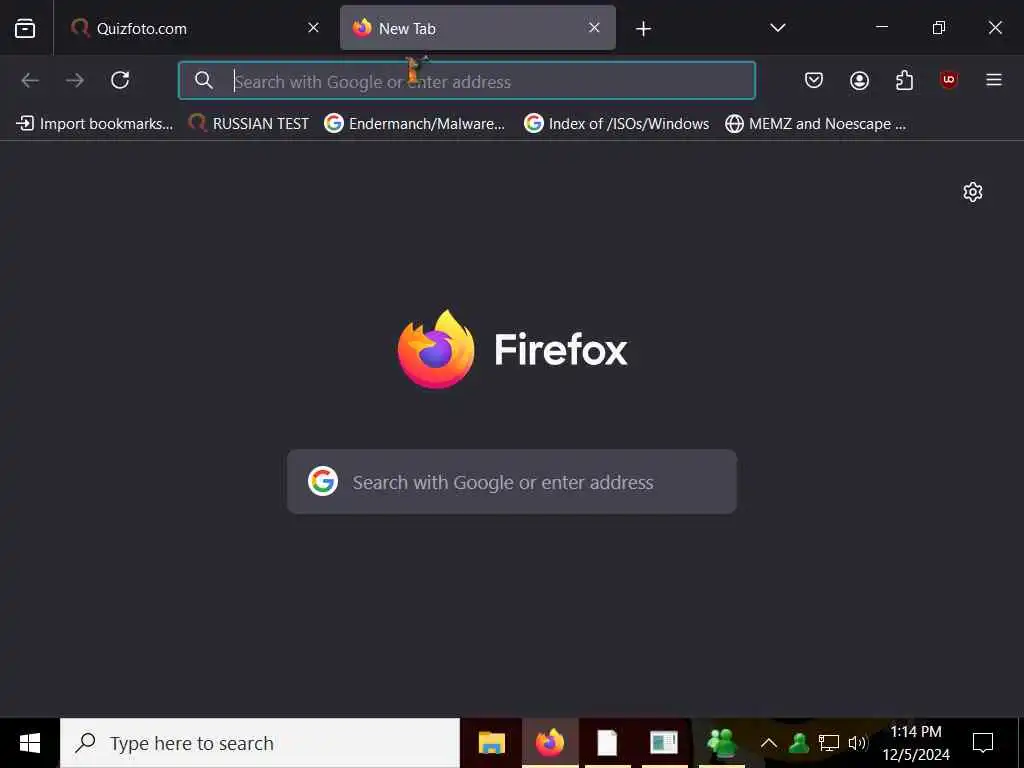Click the Firefox taskbar icon
The width and height of the screenshot is (1024, 768).
(x=550, y=743)
